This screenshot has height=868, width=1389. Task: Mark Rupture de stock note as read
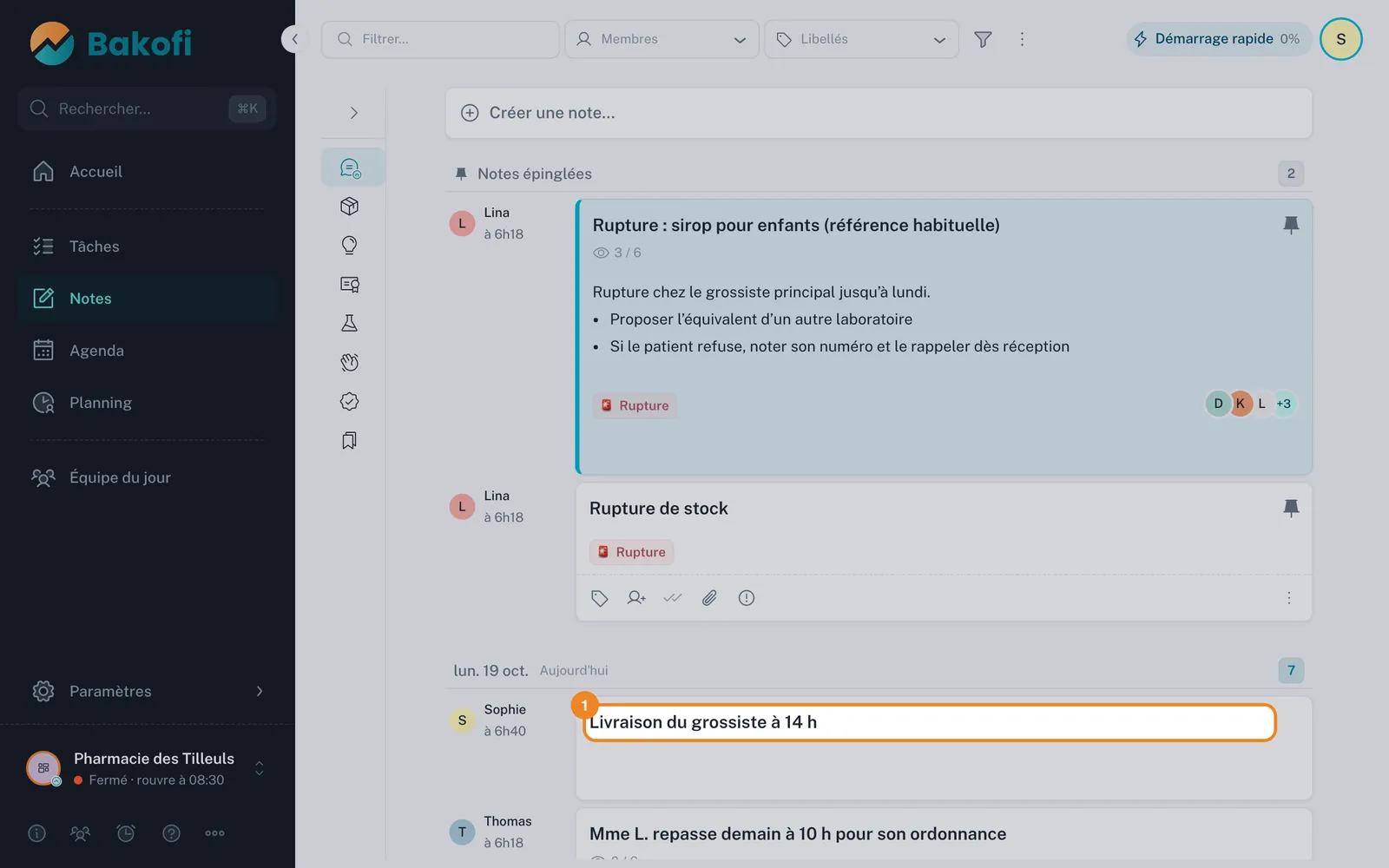(x=673, y=598)
